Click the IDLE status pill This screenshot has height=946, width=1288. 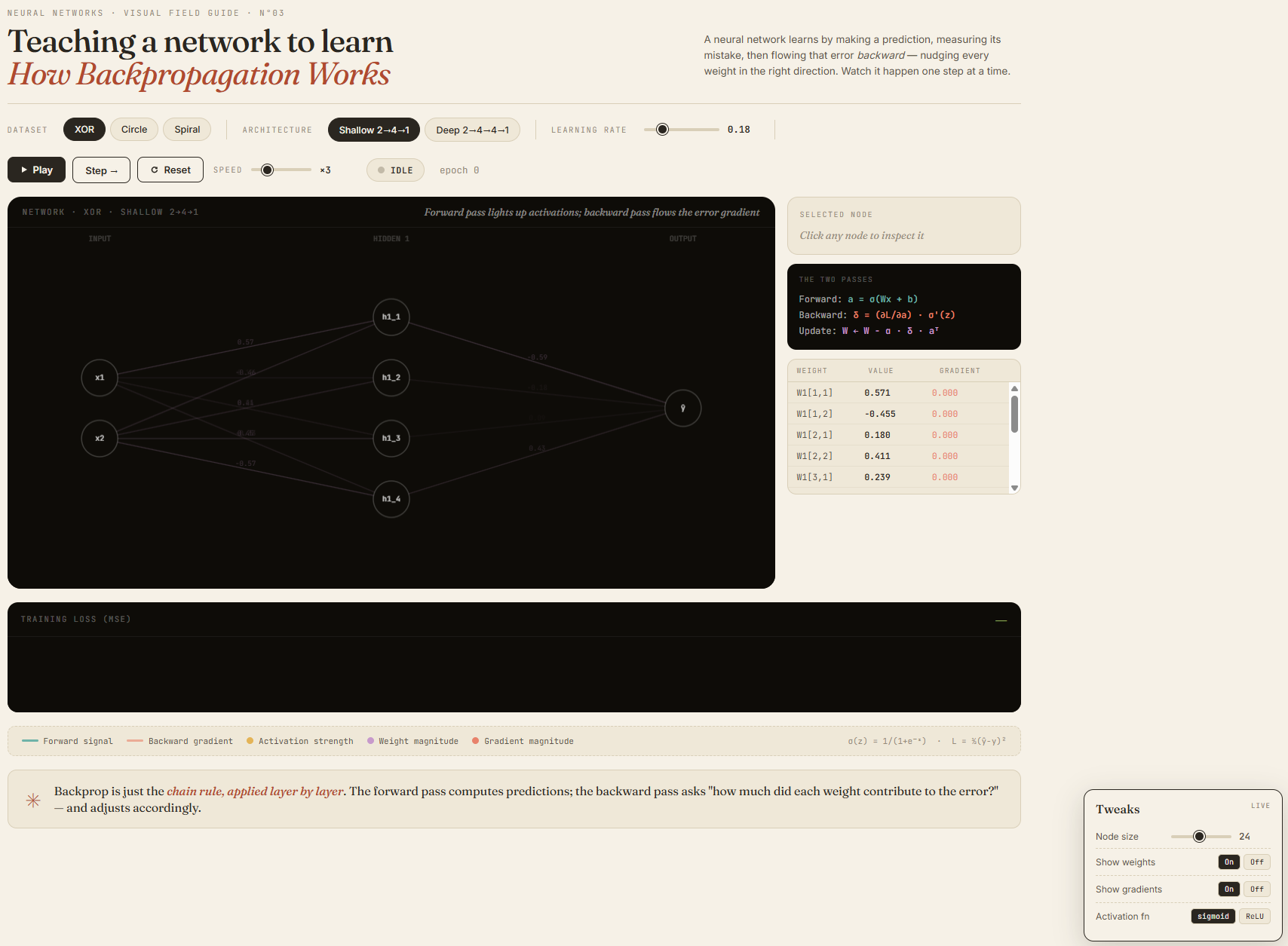point(395,170)
